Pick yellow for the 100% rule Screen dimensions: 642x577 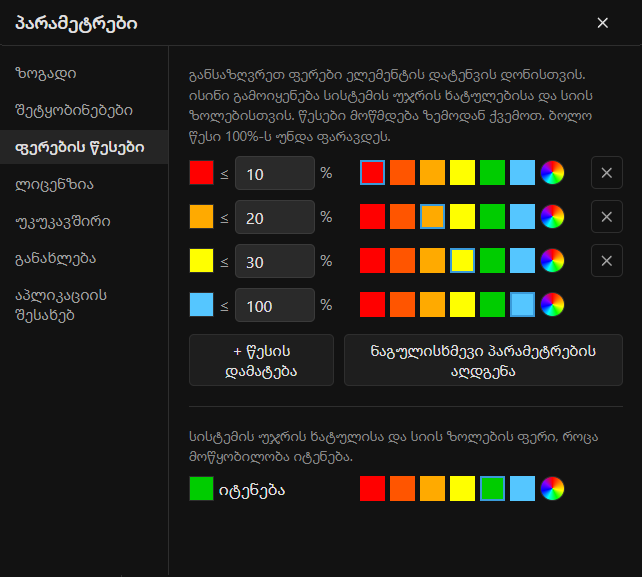462,305
